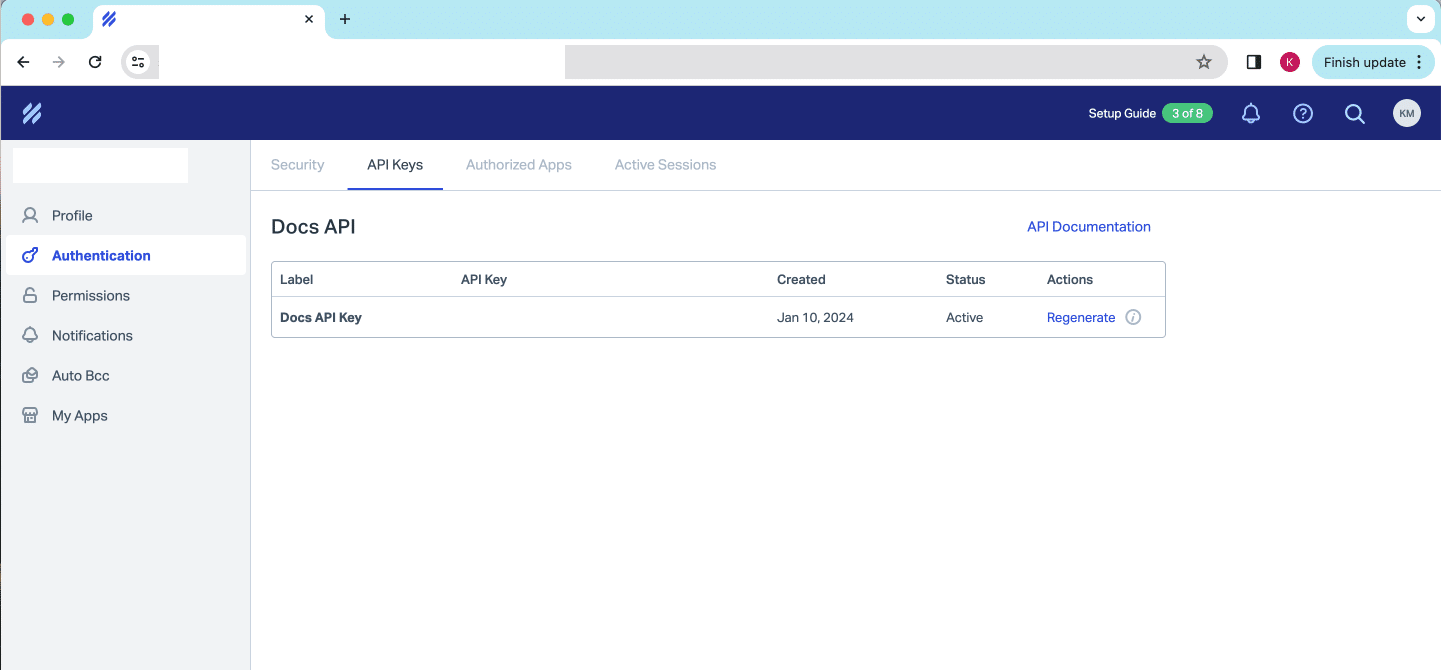Viewport: 1441px width, 670px height.
Task: Open the site information icon in address bar
Action: coord(139,62)
